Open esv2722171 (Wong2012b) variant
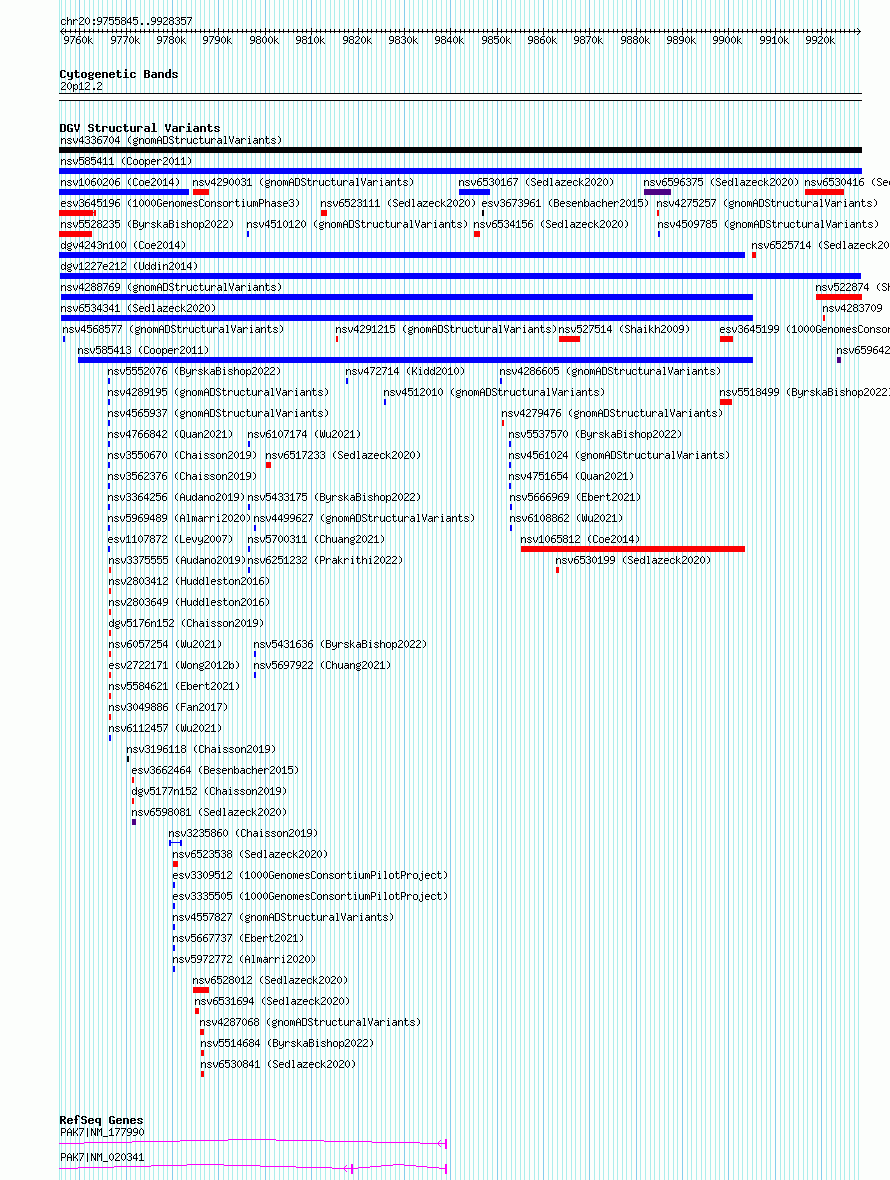The image size is (890, 1180). tap(175, 667)
